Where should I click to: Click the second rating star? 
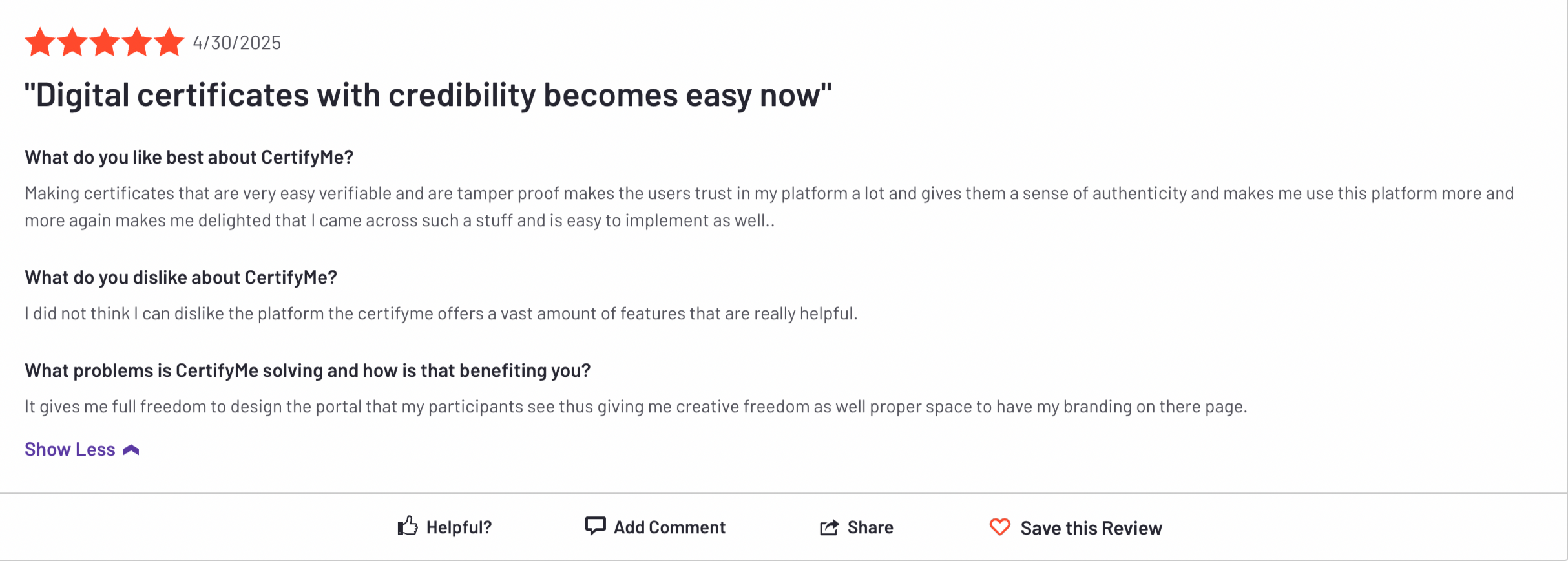(72, 42)
